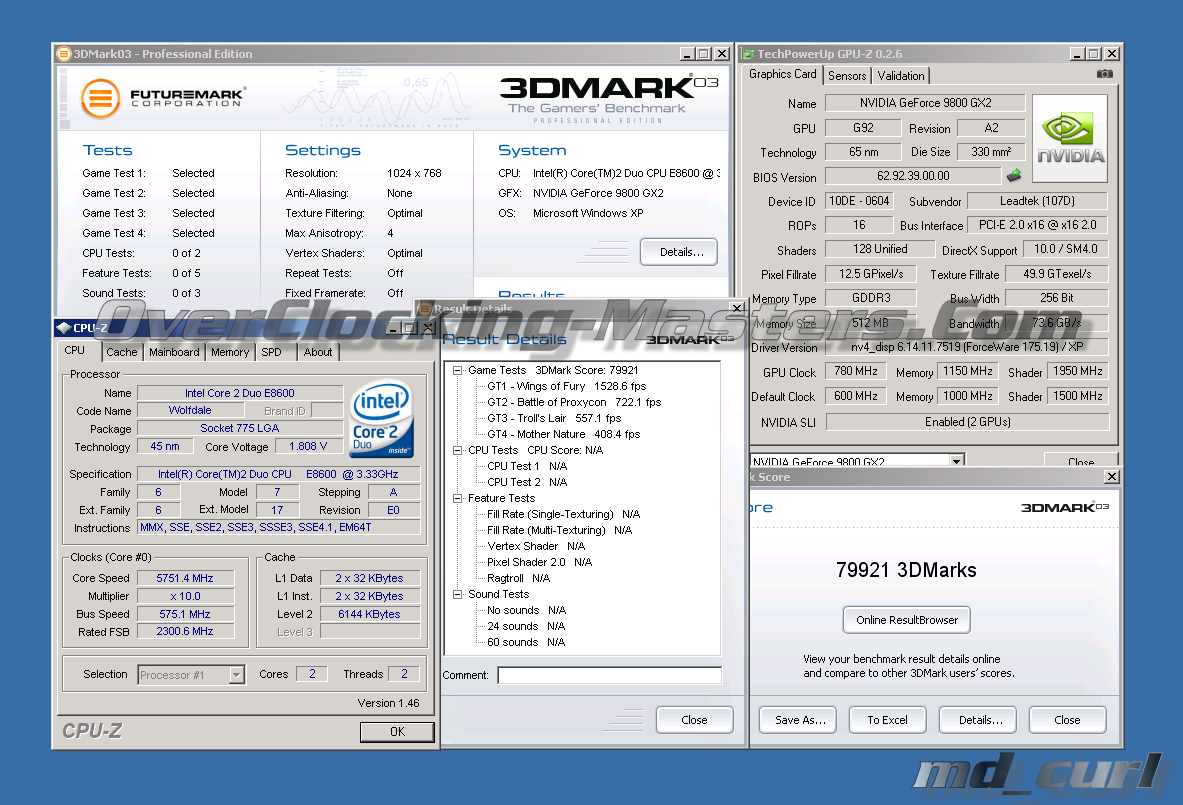Minimize the GPU-Z window
Image resolution: width=1183 pixels, height=805 pixels.
(1077, 54)
